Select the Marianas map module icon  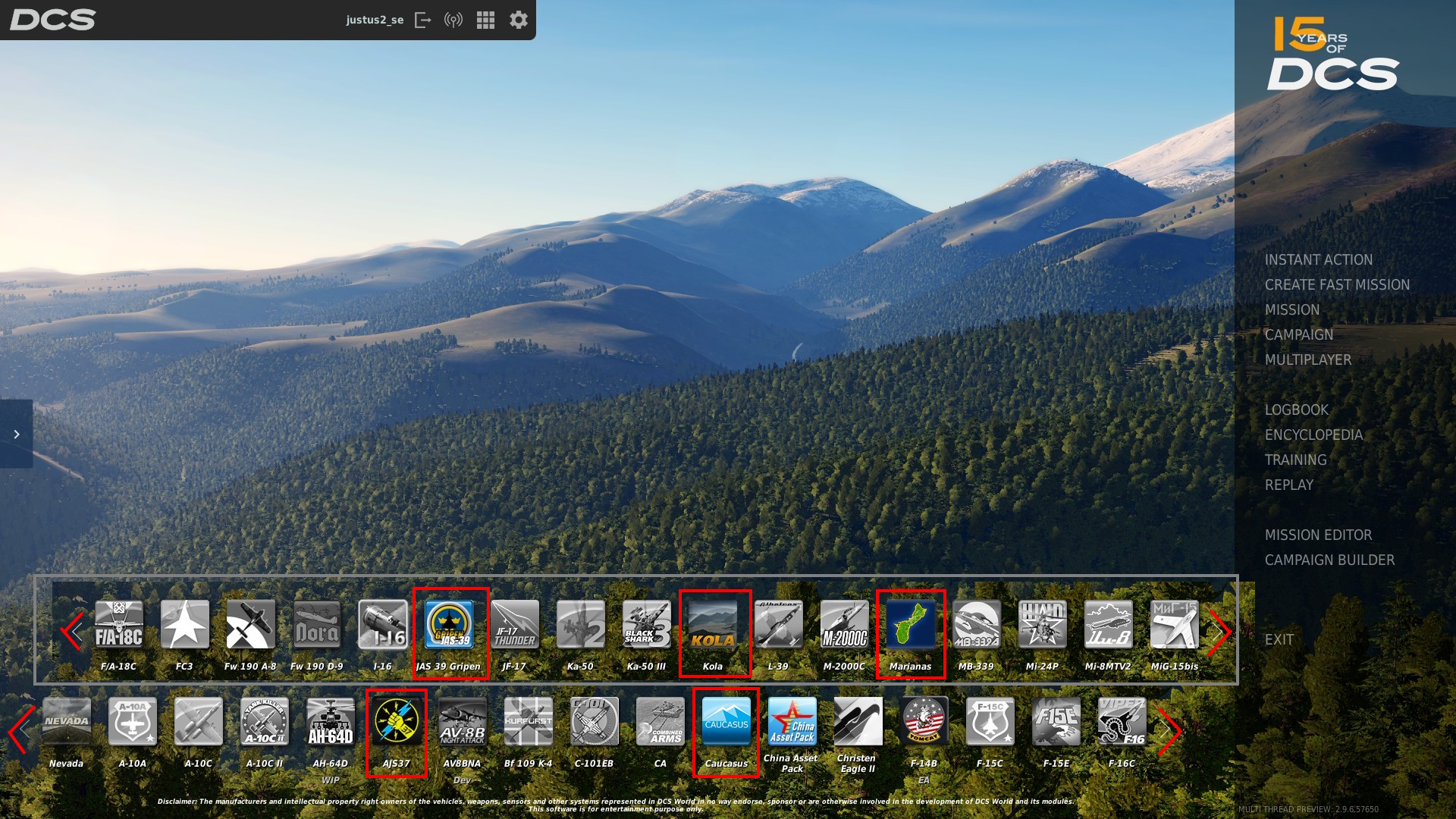pyautogui.click(x=910, y=625)
